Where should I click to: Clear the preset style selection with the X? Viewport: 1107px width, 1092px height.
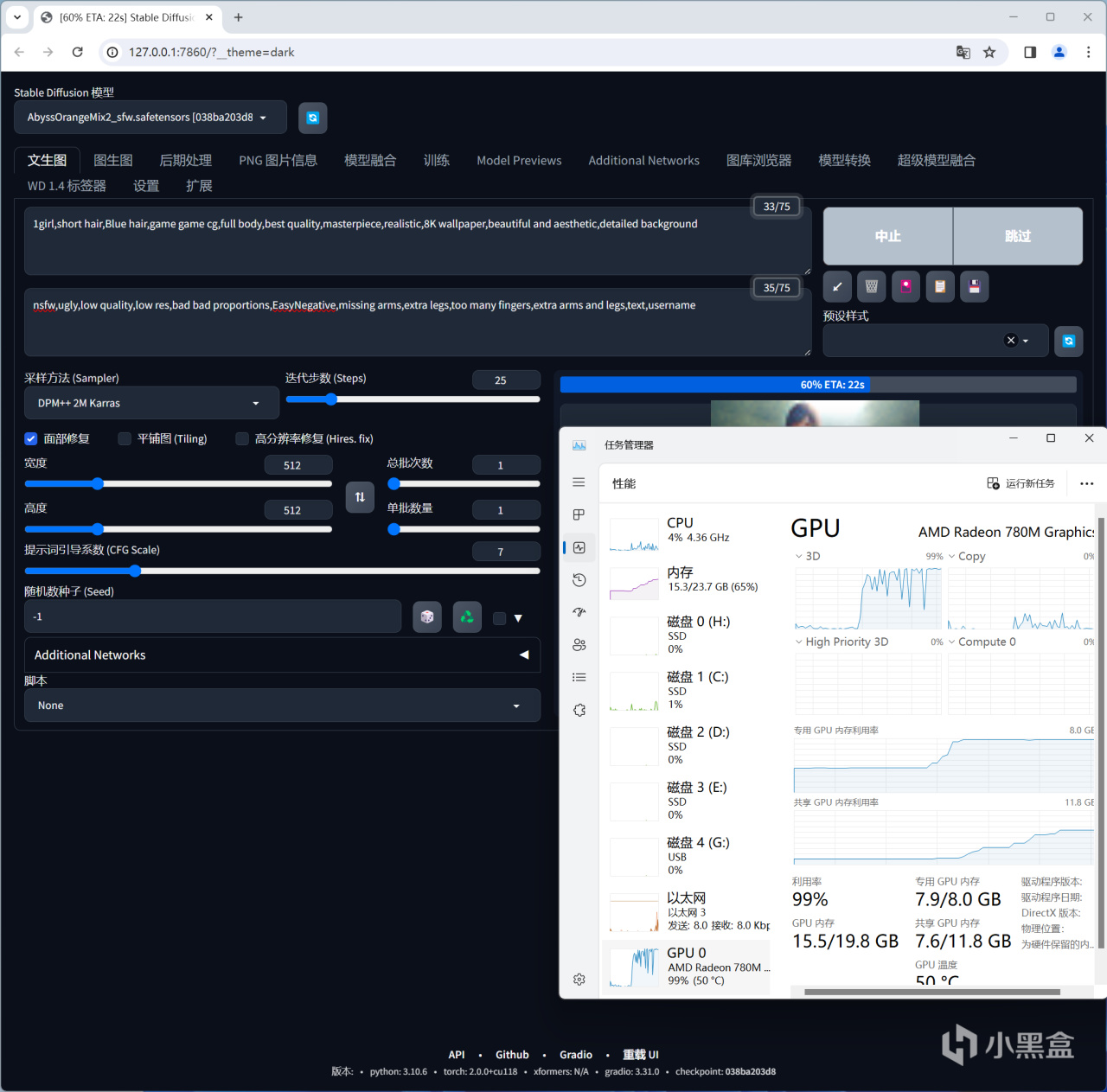pos(1011,341)
